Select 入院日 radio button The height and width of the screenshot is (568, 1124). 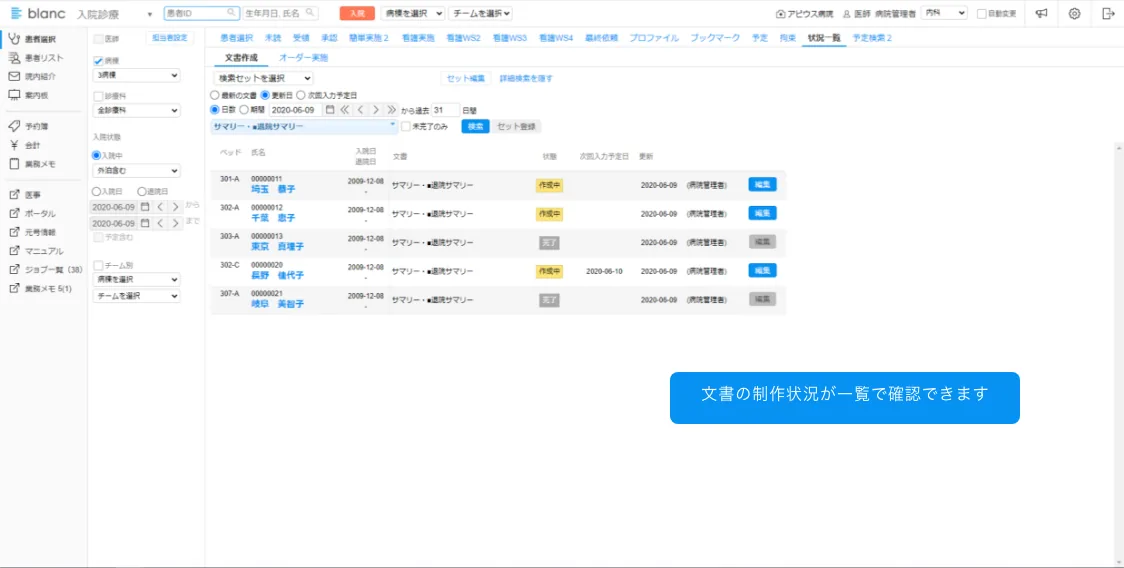pos(96,191)
